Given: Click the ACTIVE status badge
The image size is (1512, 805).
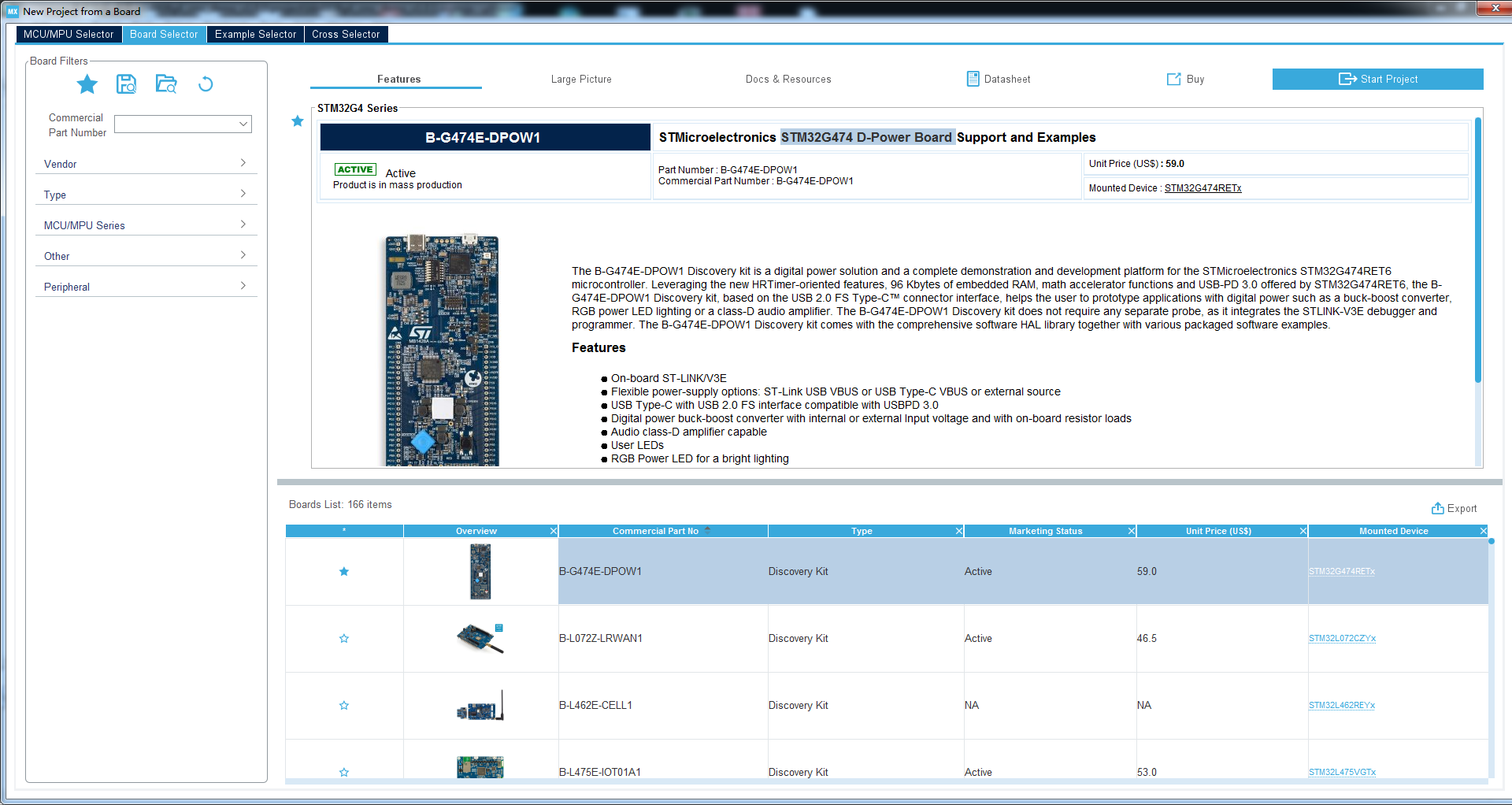Looking at the screenshot, I should click(355, 169).
